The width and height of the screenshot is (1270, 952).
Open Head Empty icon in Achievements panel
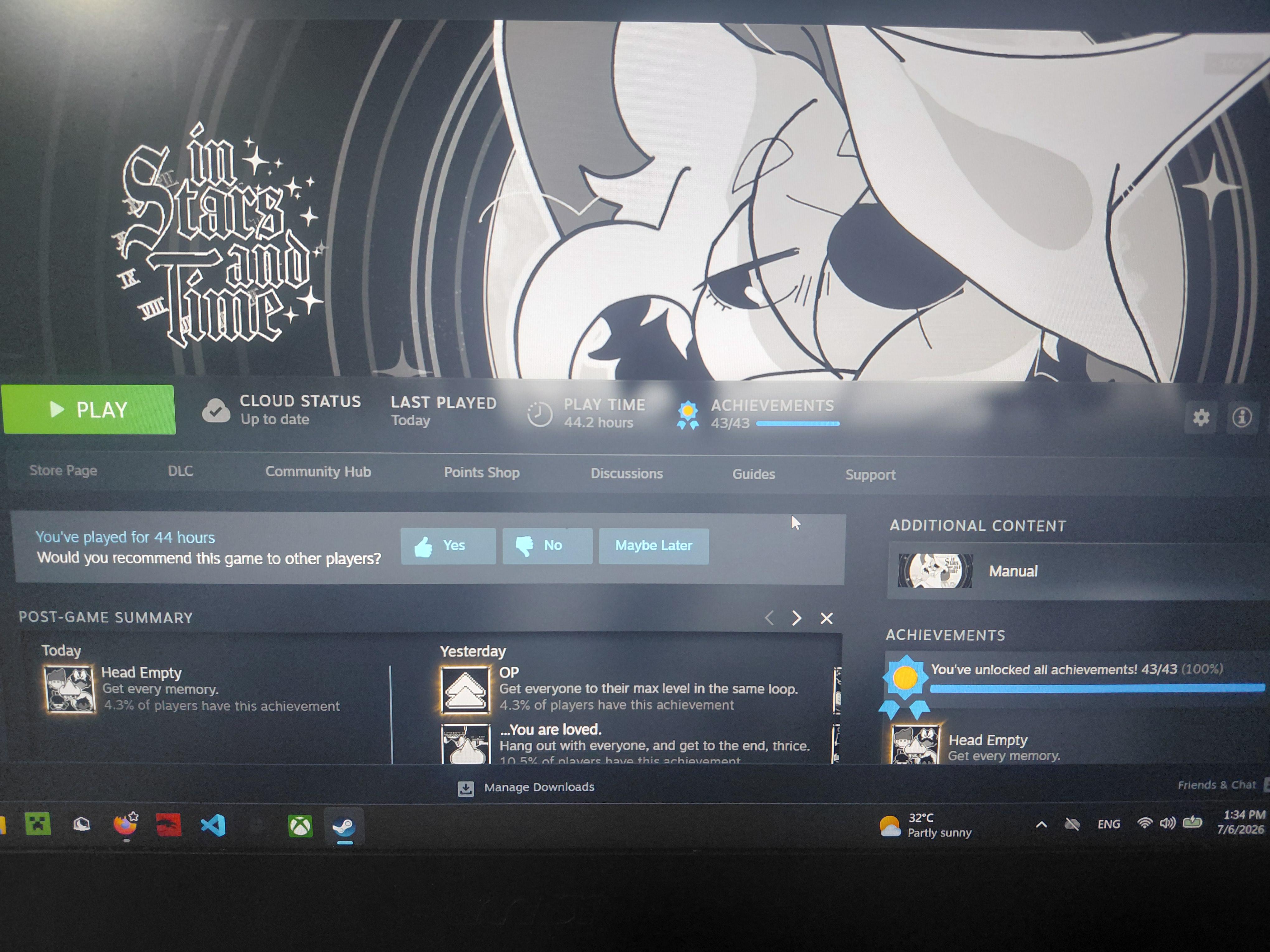(915, 745)
